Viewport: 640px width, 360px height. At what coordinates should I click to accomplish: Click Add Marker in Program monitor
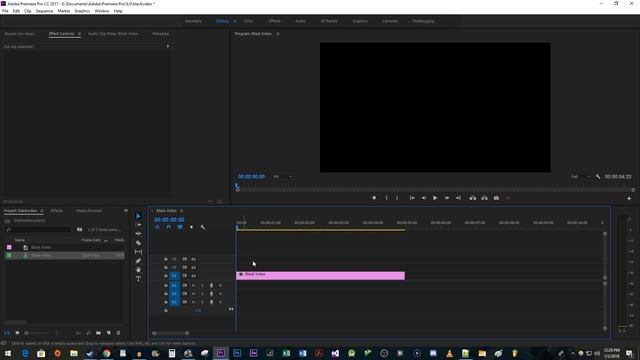point(374,198)
